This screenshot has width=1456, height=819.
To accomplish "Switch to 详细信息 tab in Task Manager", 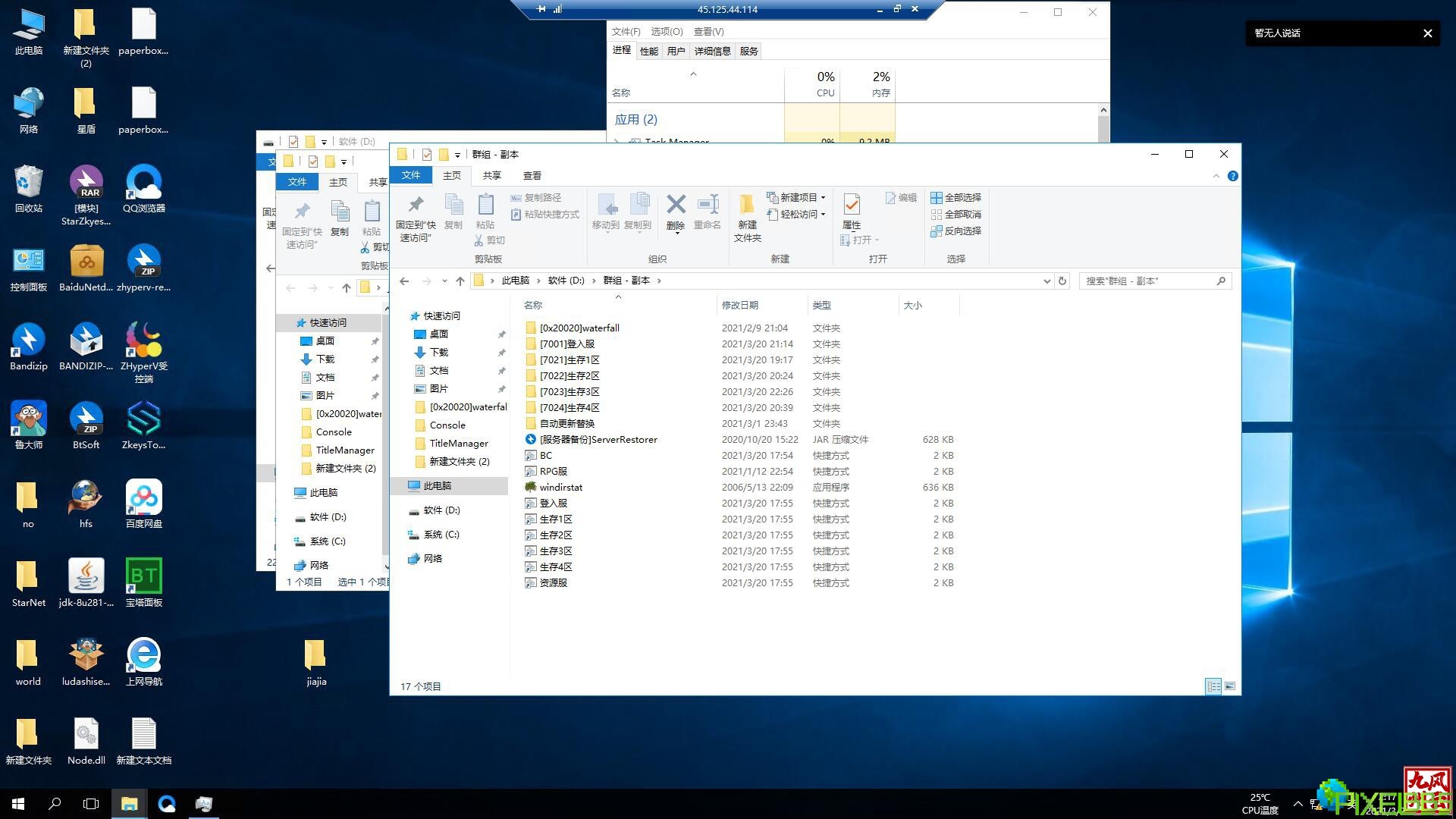I will pyautogui.click(x=712, y=52).
